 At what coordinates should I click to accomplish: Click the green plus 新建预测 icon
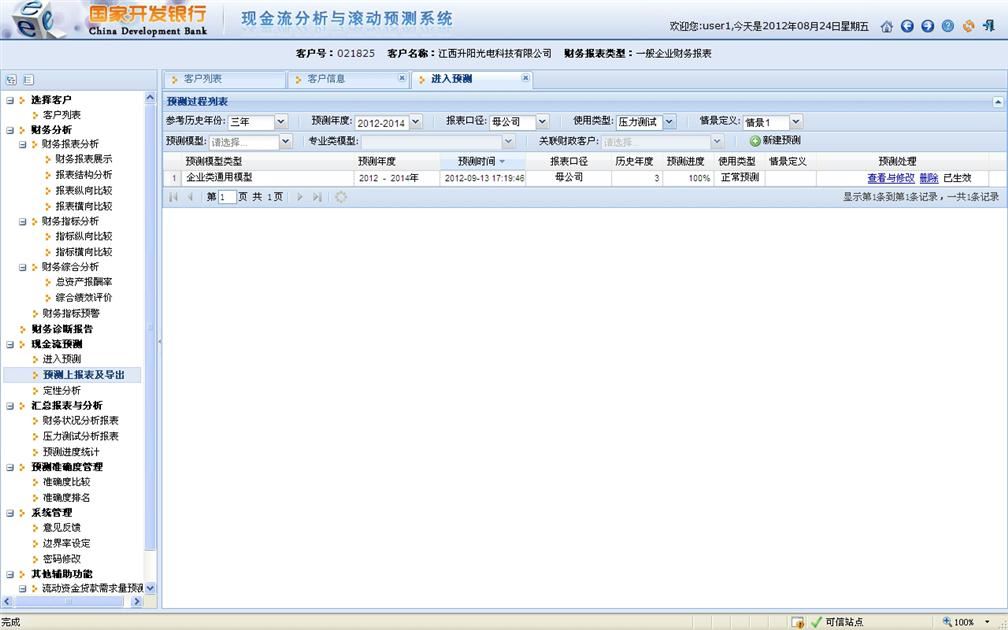click(755, 141)
